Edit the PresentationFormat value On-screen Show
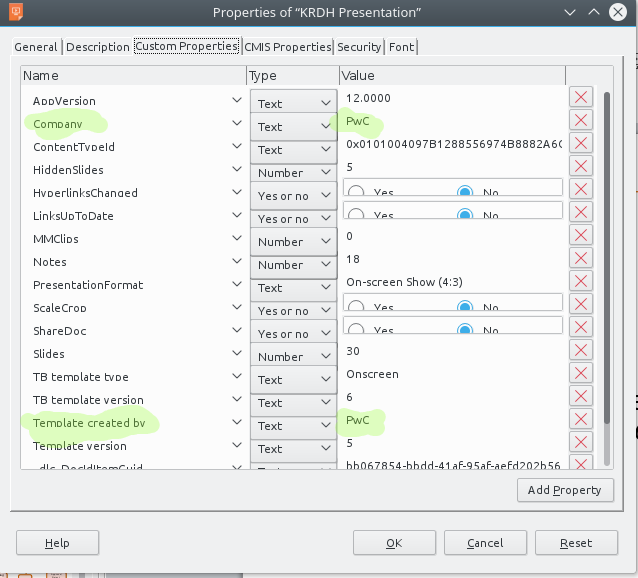Screen dimensions: 638x578 (452, 282)
